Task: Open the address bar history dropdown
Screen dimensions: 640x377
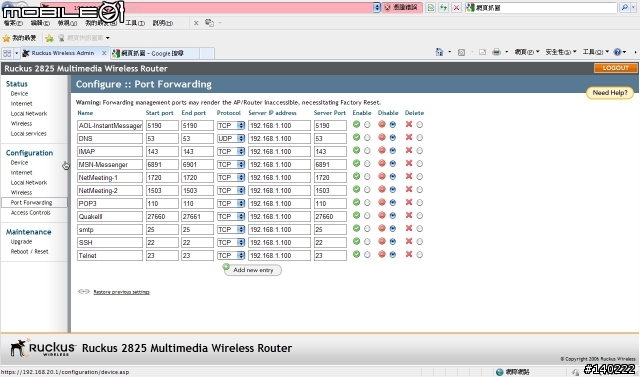Action: (x=377, y=7)
